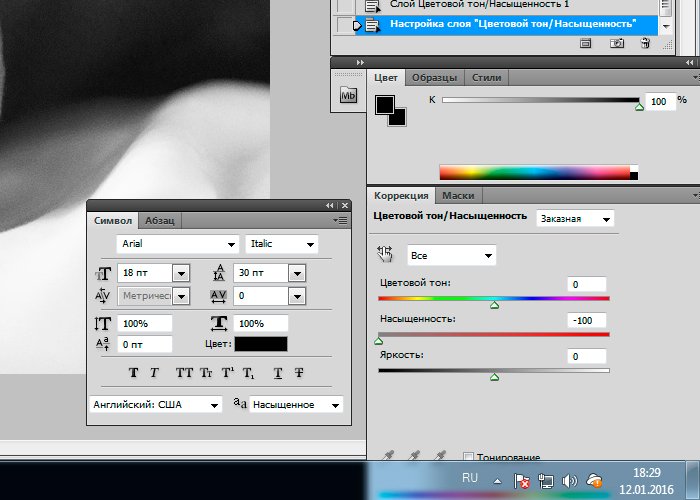Open the Mini Bridge panel icon
The width and height of the screenshot is (700, 500).
348,96
